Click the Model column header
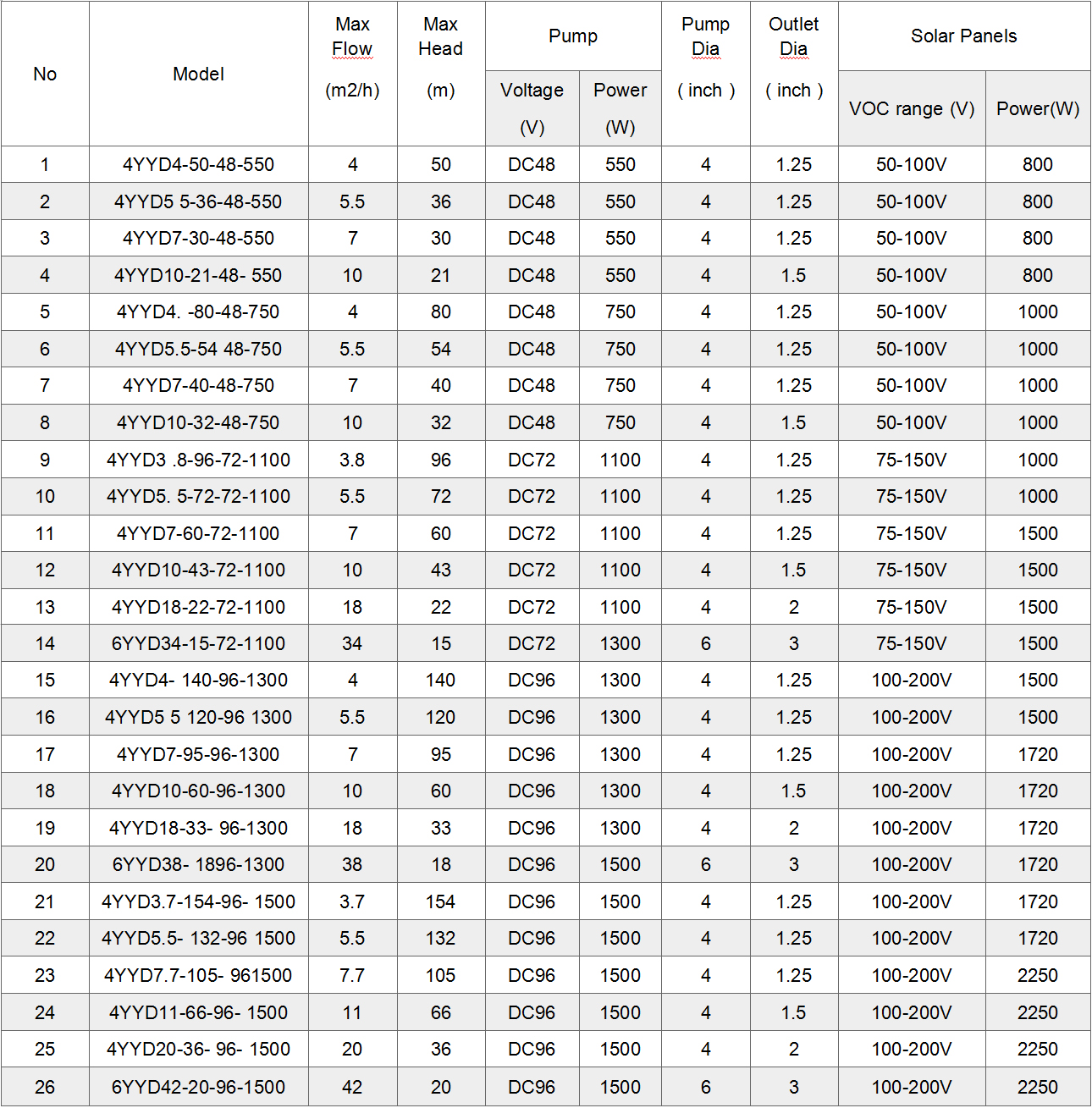 click(198, 74)
